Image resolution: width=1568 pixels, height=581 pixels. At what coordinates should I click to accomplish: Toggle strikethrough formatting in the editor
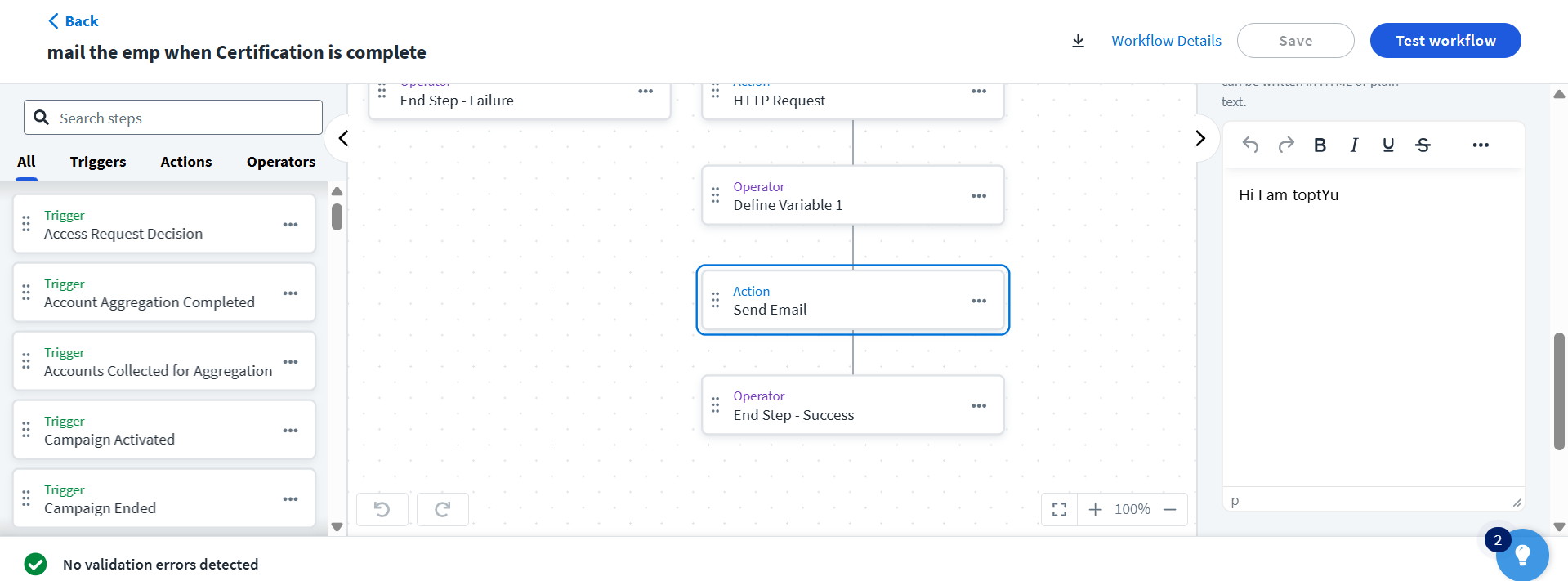[1423, 145]
